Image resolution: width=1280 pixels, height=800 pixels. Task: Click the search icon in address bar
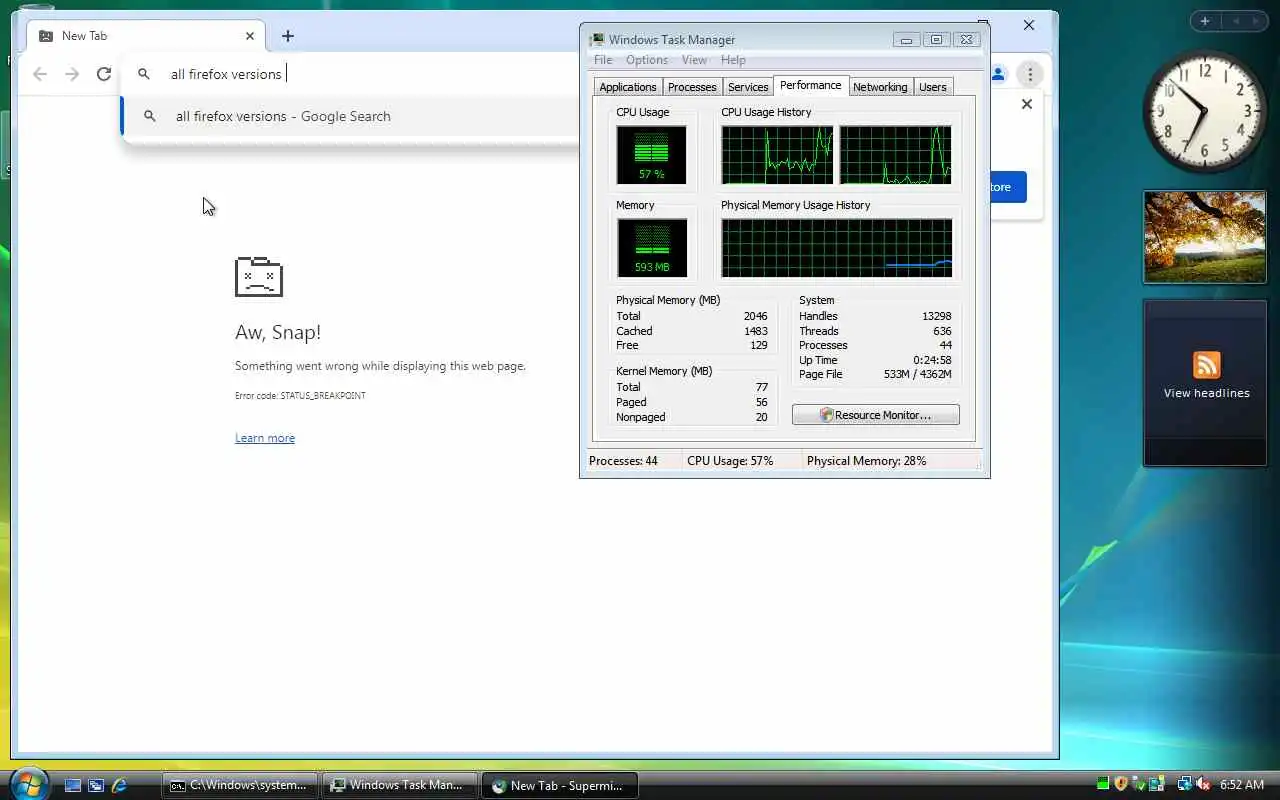click(x=144, y=74)
